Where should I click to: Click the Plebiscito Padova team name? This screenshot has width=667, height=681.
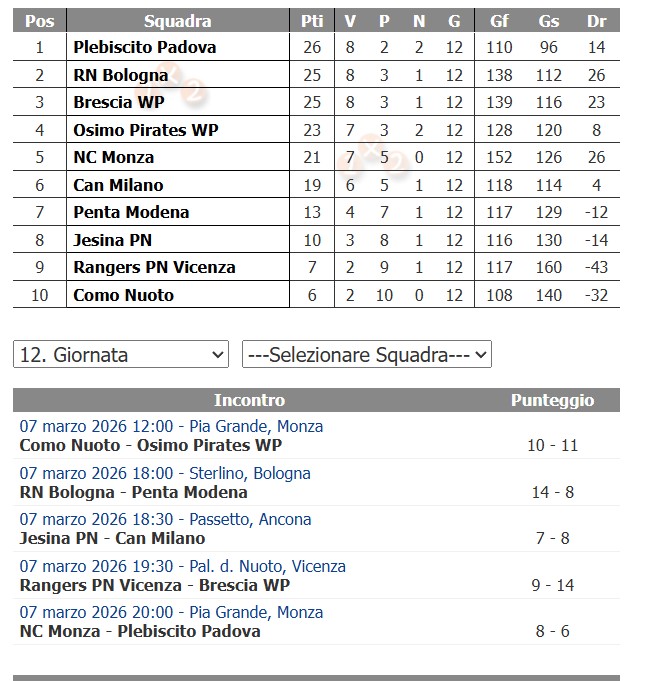pyautogui.click(x=144, y=47)
